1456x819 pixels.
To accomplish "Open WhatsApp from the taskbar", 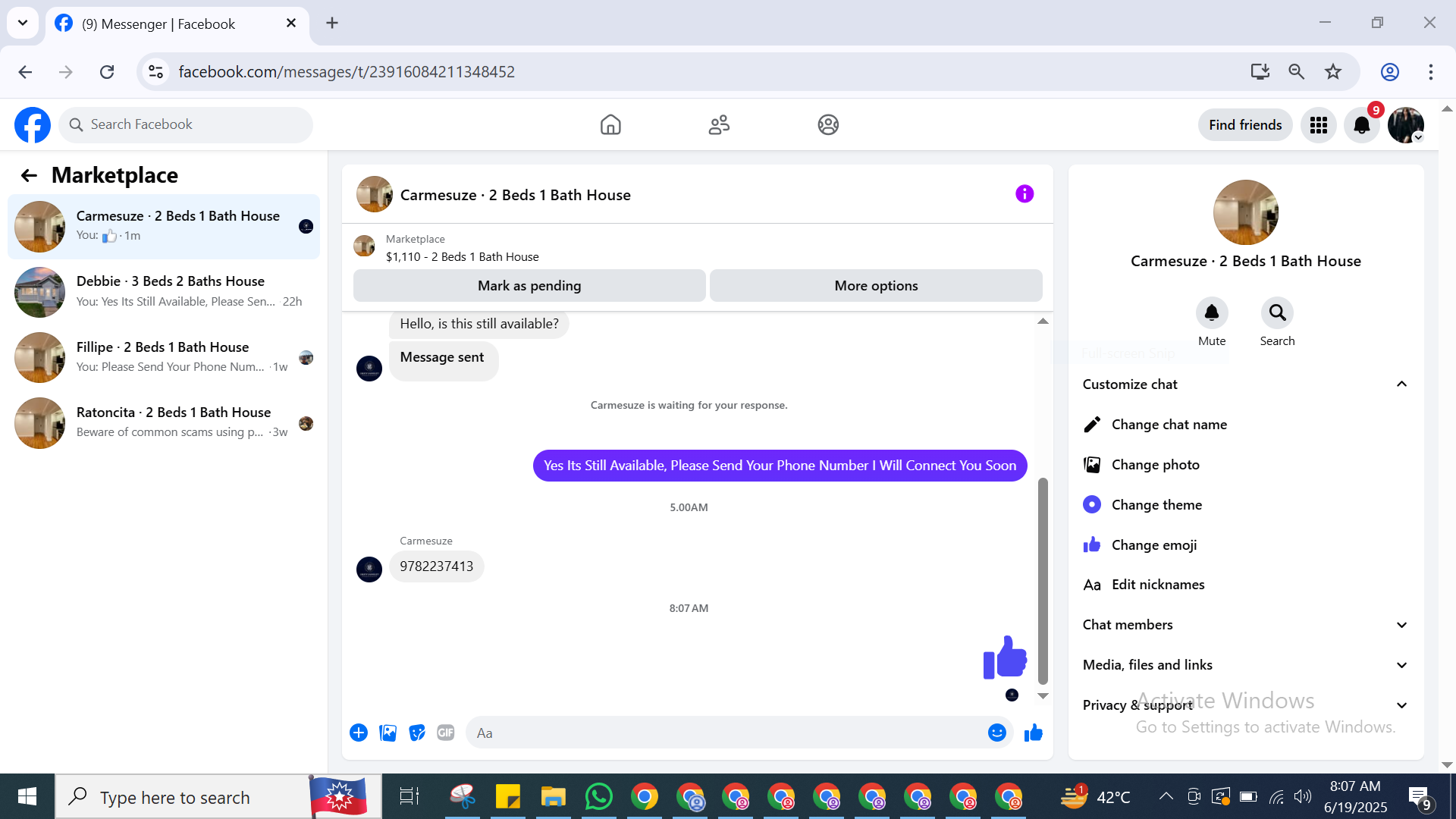I will click(x=599, y=797).
